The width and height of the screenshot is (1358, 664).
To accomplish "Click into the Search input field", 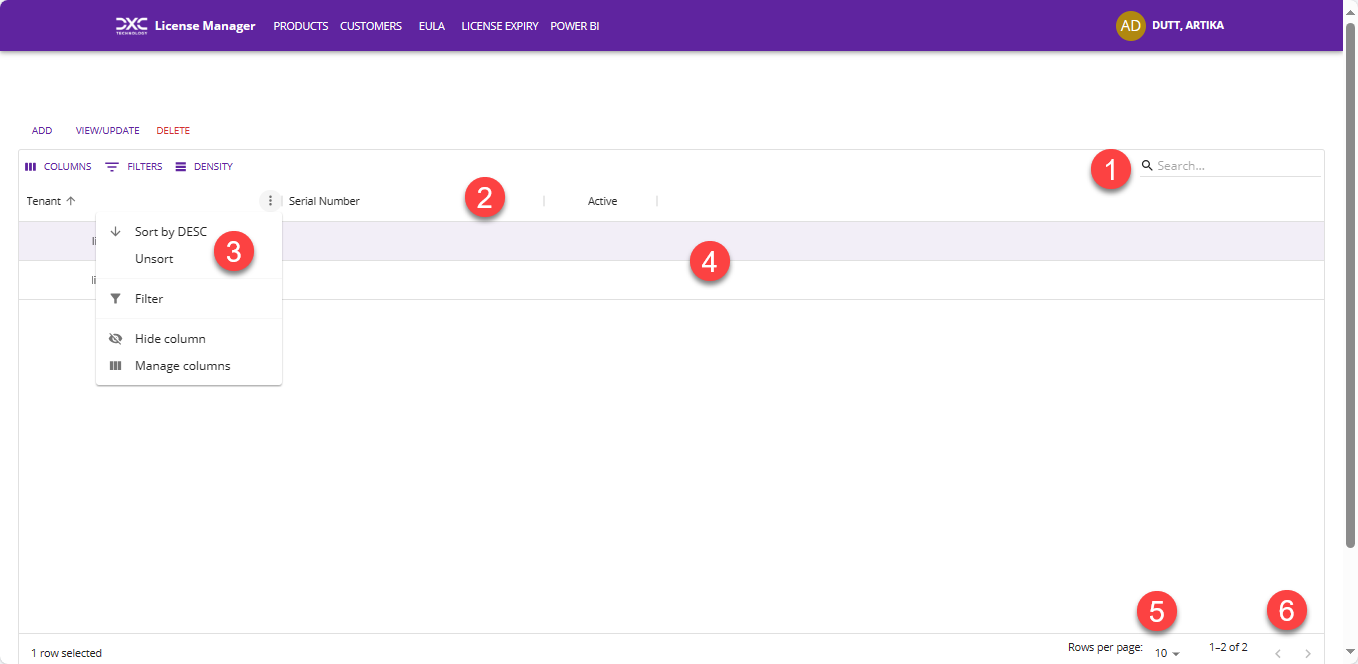I will point(1236,166).
